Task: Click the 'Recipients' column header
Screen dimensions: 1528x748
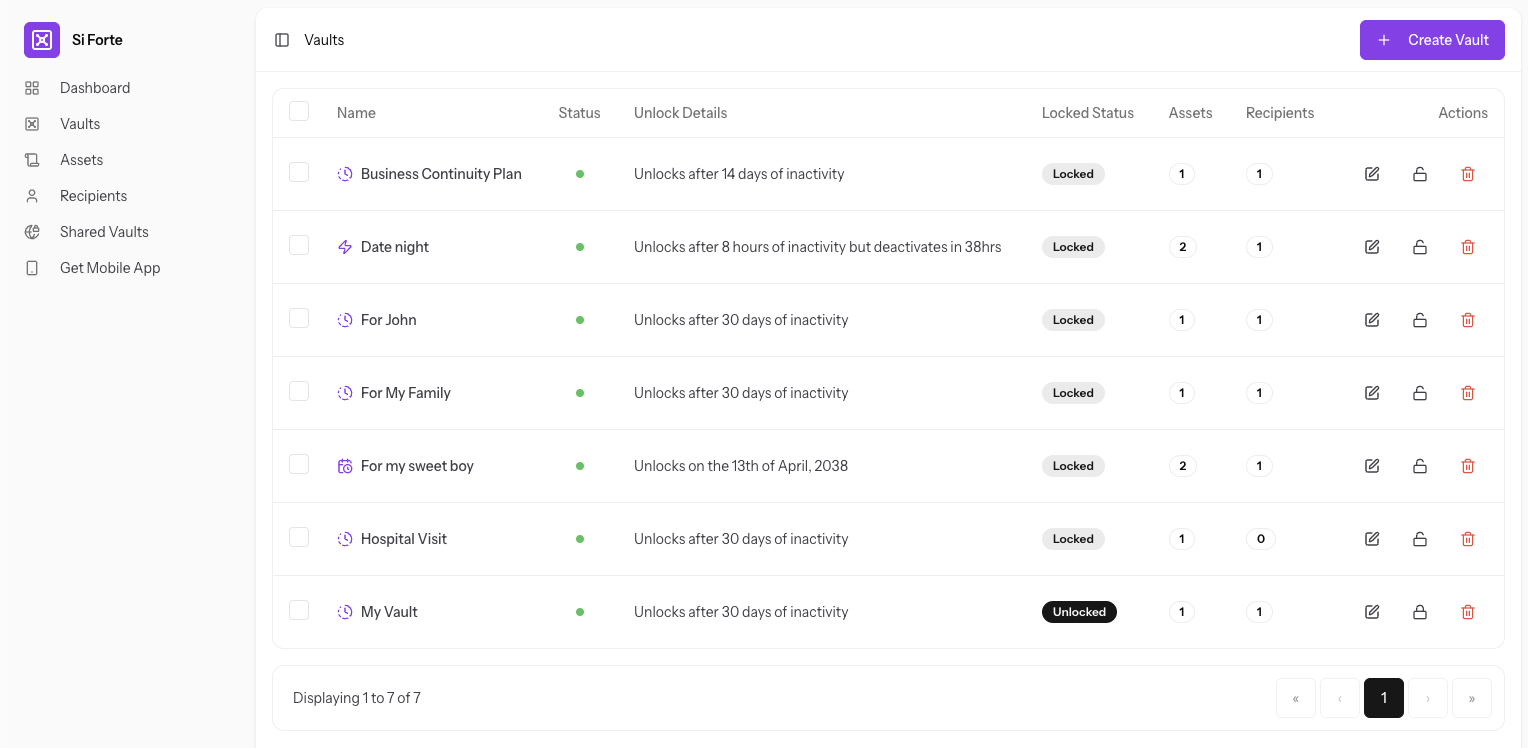Action: pyautogui.click(x=1280, y=113)
